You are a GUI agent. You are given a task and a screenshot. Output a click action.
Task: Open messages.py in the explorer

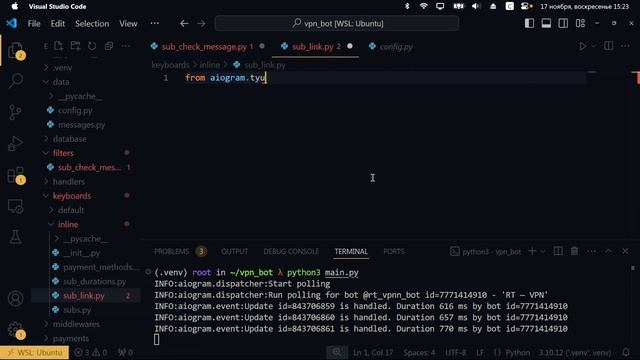tap(82, 124)
